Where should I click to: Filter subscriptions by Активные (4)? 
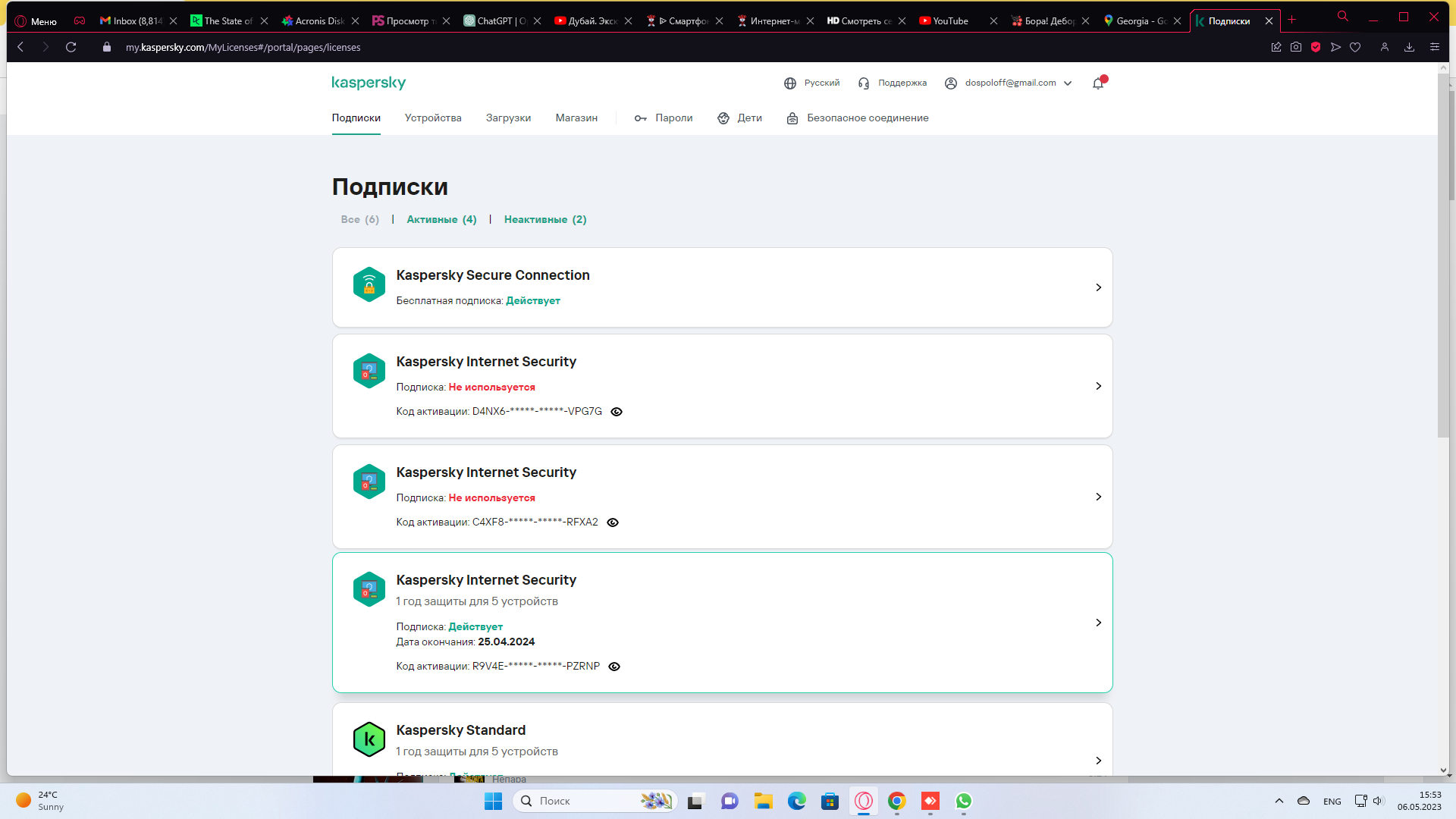441,219
